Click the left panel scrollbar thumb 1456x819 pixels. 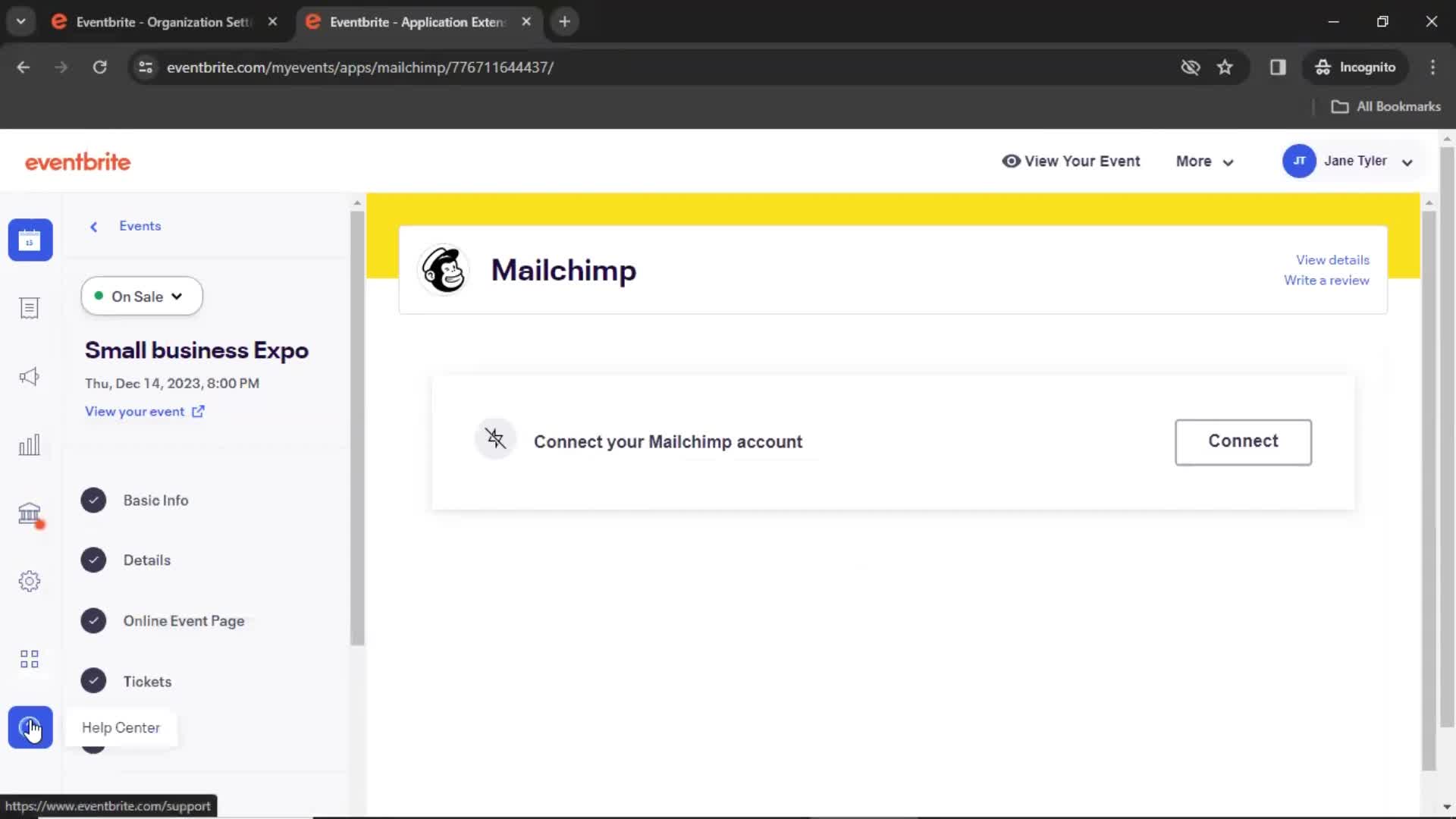pyautogui.click(x=357, y=428)
